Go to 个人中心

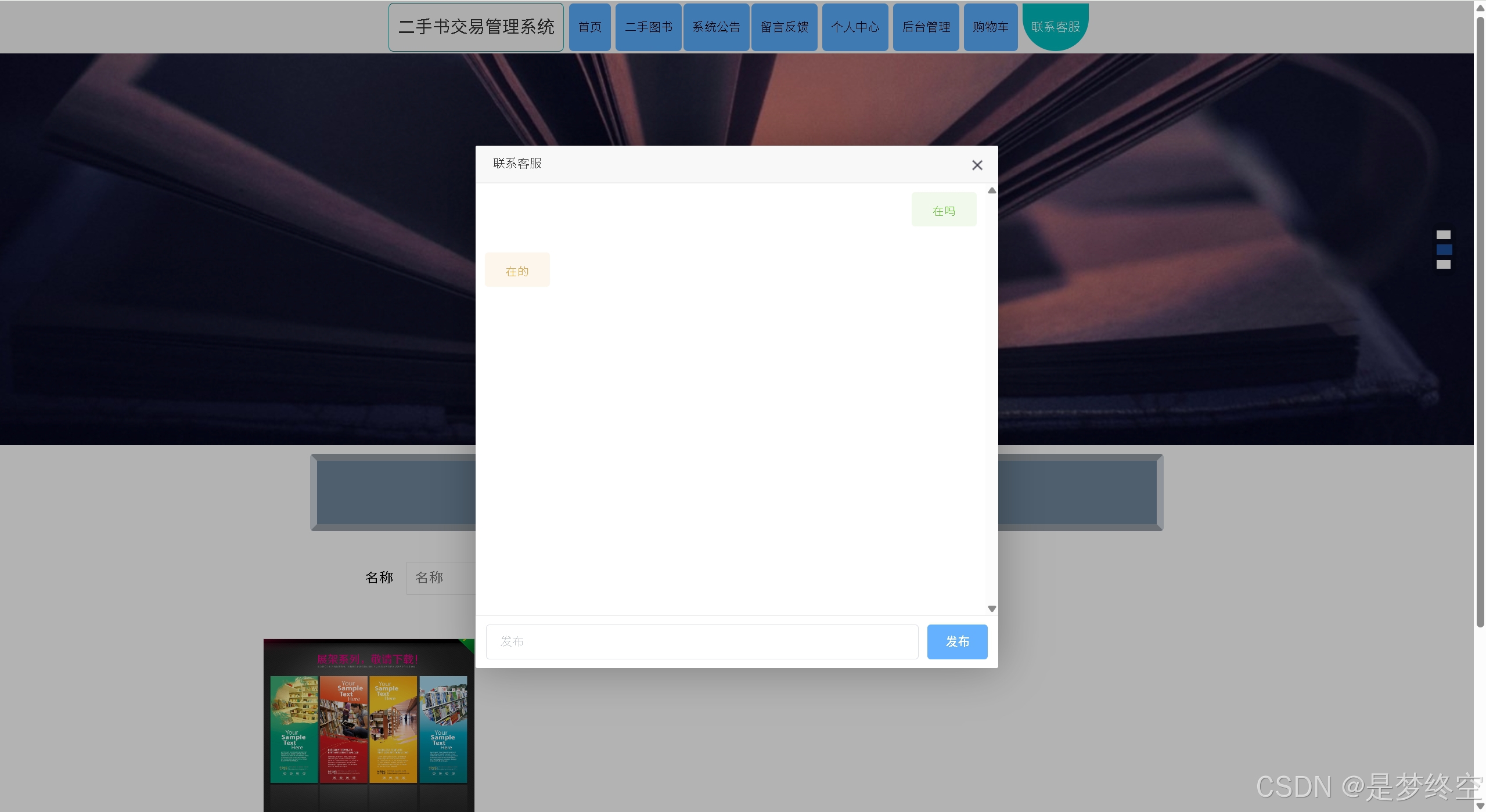(854, 27)
